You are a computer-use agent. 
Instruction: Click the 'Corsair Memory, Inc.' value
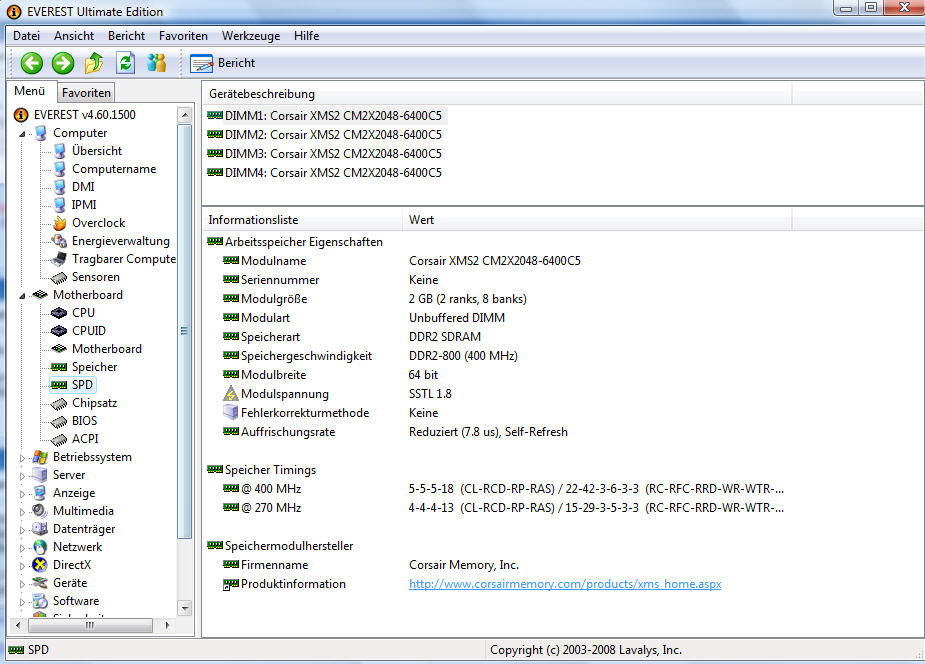(464, 565)
